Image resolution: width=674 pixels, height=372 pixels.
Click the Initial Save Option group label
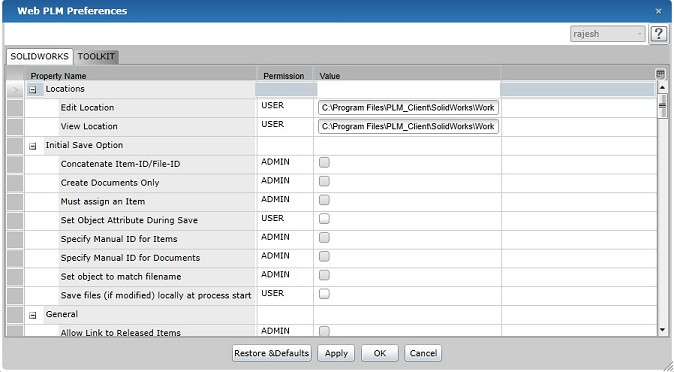coord(84,145)
